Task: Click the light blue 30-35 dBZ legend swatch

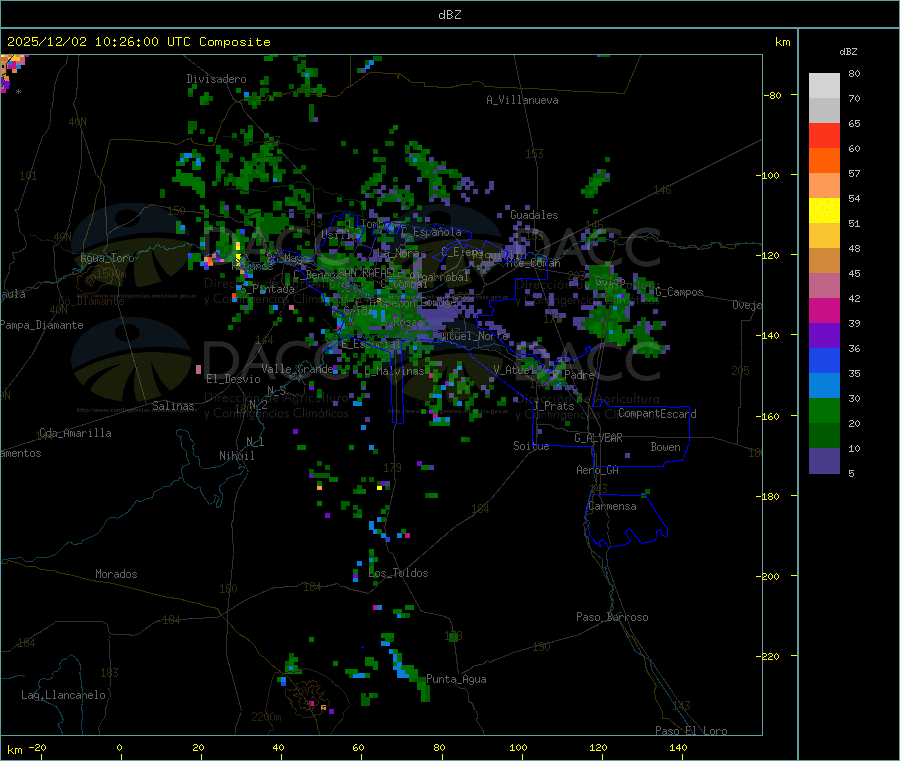Action: [824, 386]
